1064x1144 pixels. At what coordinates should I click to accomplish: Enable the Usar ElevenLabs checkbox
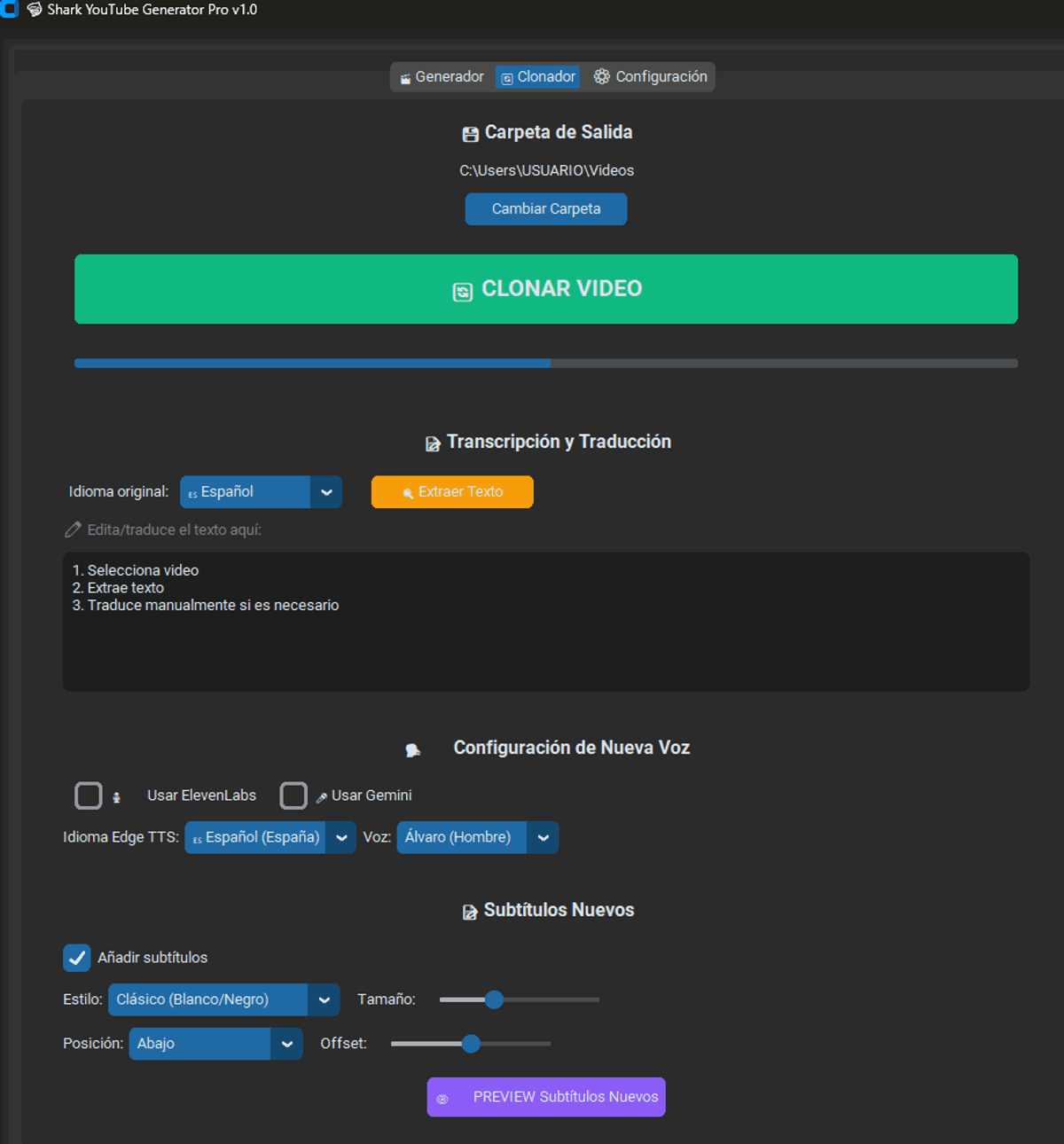(x=89, y=795)
